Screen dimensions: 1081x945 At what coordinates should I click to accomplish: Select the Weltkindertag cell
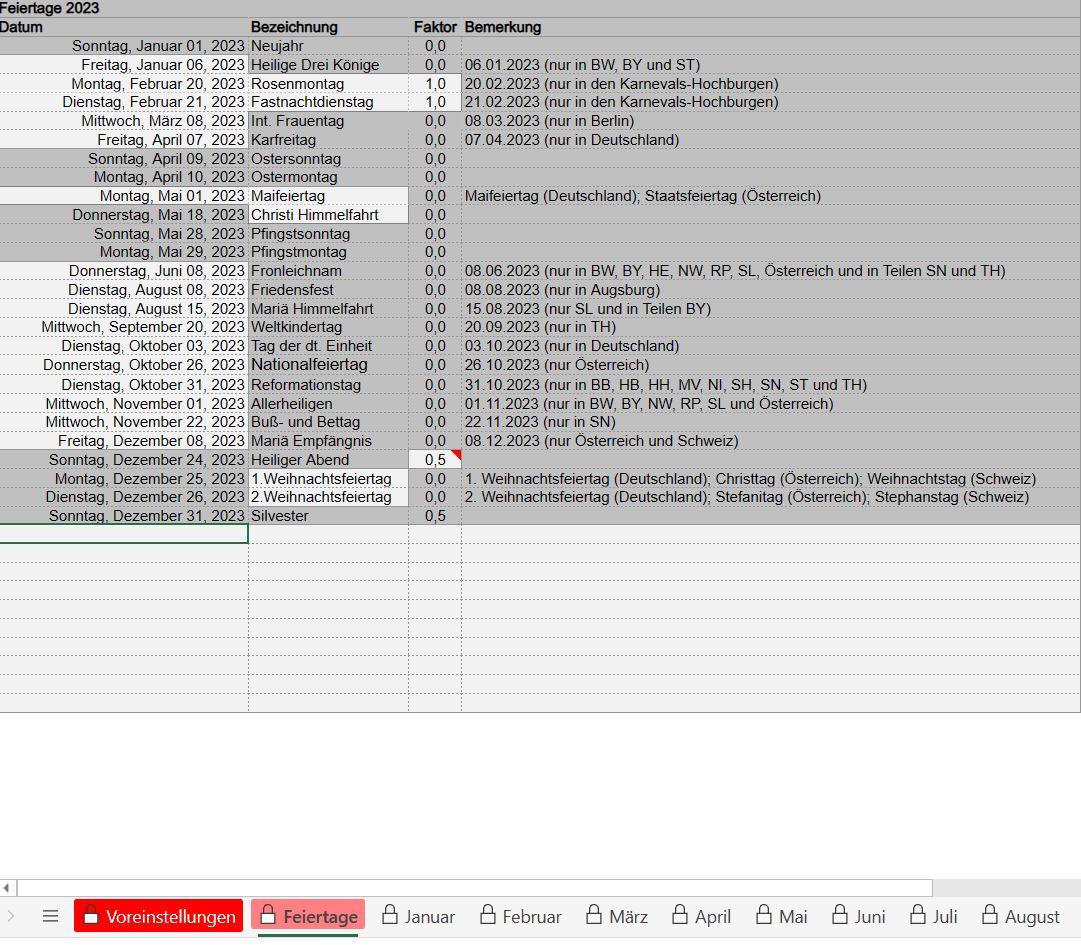click(x=328, y=327)
